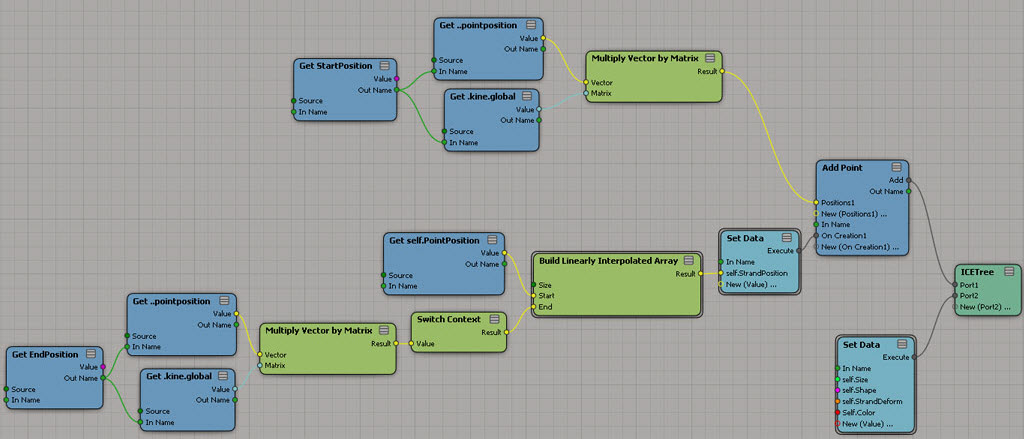Click the self.Shape port on Set Data
This screenshot has width=1024, height=439.
click(x=837, y=390)
